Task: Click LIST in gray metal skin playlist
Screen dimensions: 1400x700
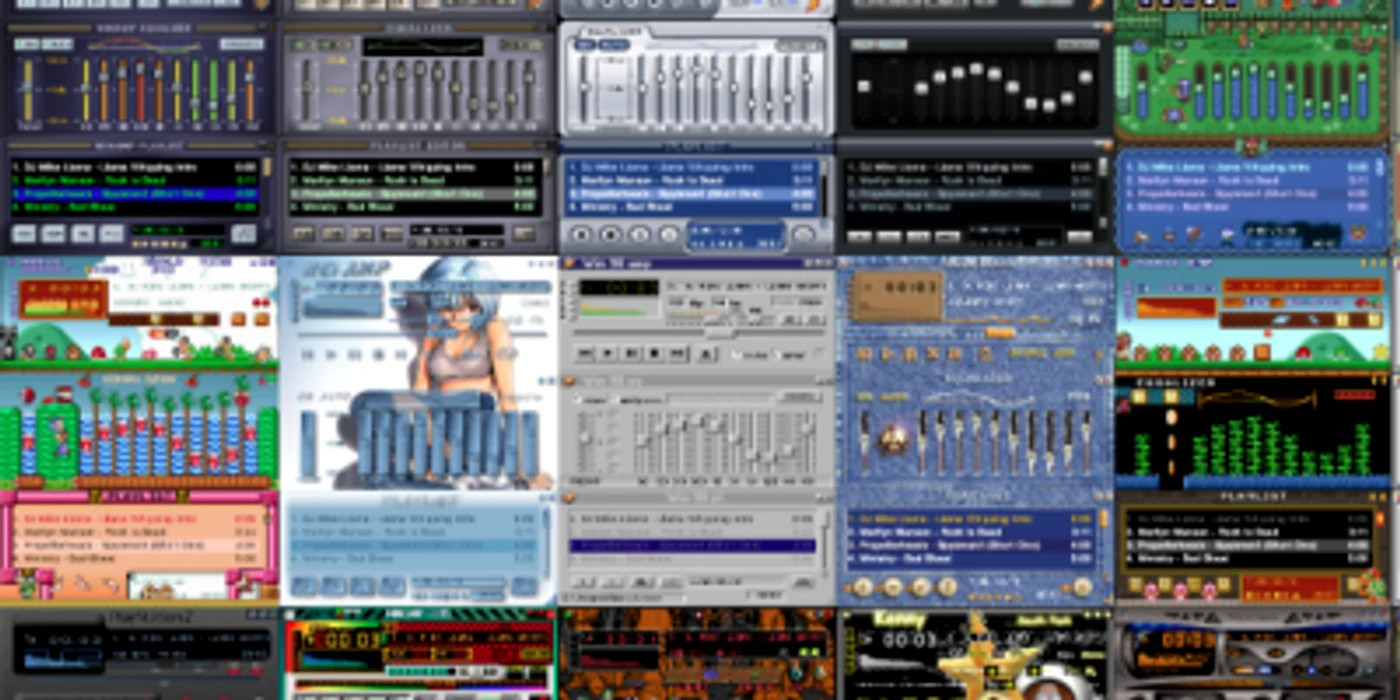Action: (x=523, y=234)
